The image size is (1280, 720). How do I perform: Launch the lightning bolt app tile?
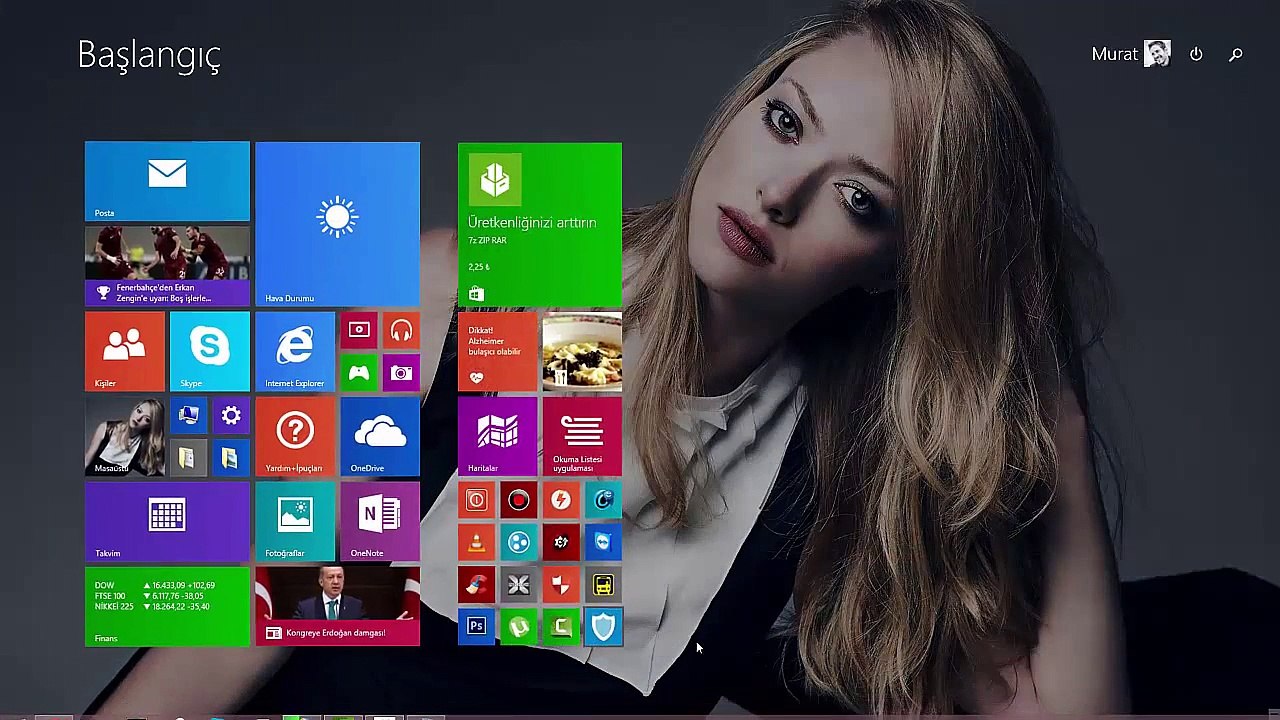click(561, 500)
